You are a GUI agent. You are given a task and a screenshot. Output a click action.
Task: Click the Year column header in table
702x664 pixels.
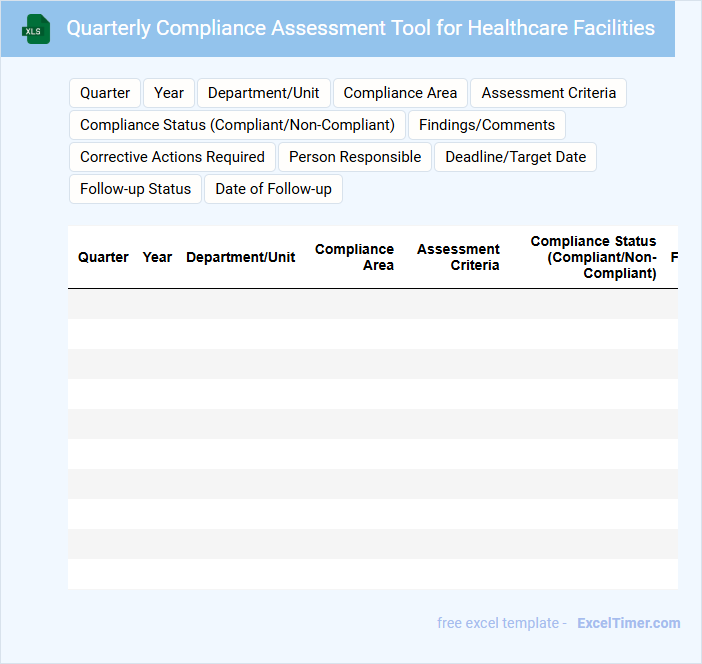157,257
